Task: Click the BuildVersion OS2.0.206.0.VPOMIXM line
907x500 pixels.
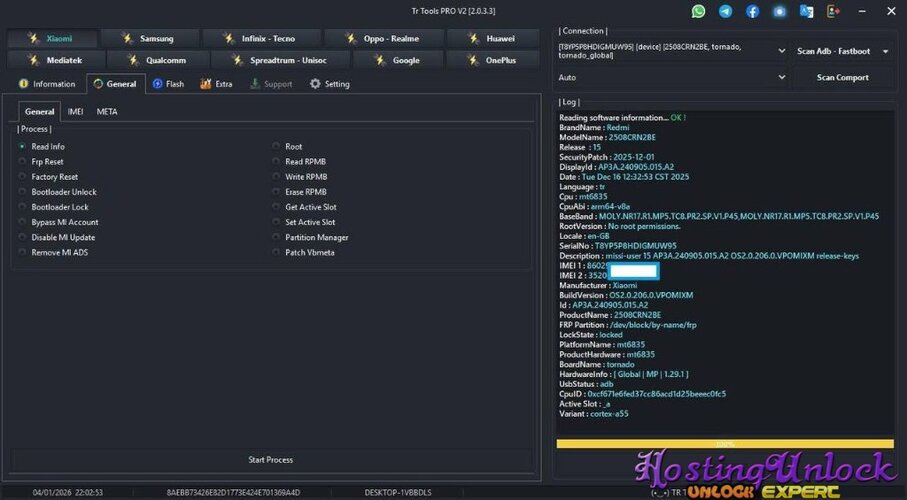Action: click(x=626, y=295)
